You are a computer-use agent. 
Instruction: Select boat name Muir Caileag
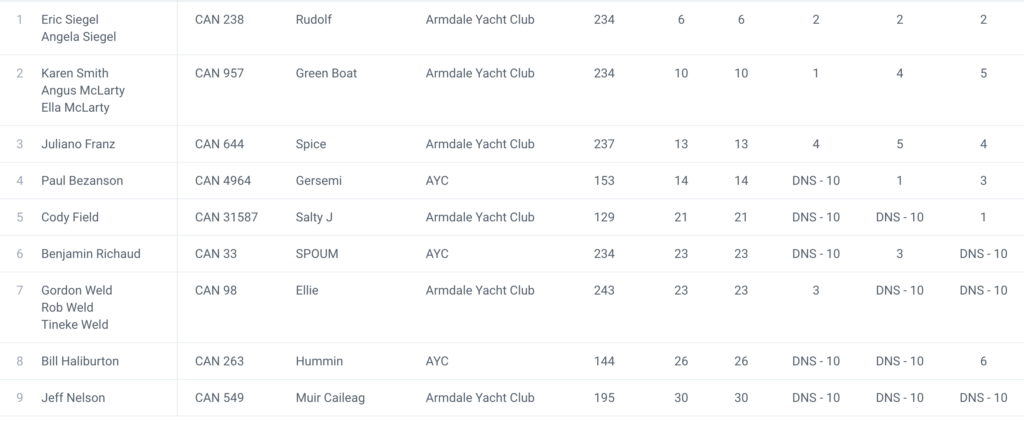330,398
